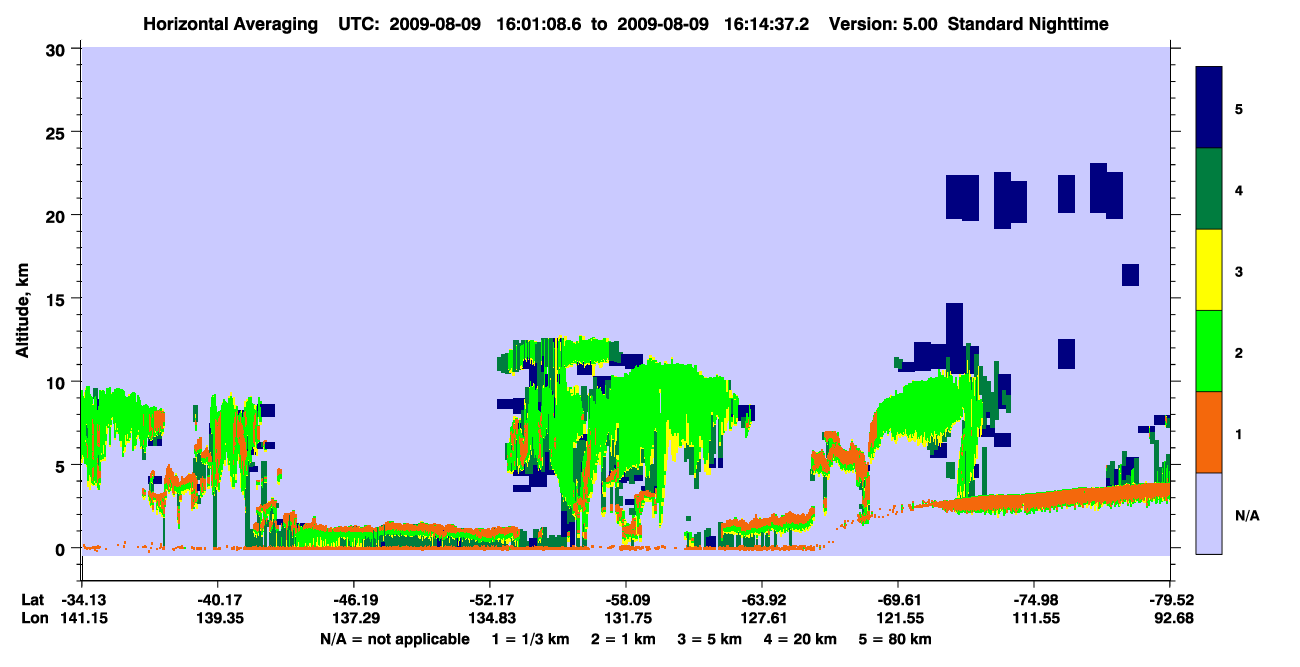
Task: Click the '3 = 5 km' legend entry
Action: [x=708, y=639]
